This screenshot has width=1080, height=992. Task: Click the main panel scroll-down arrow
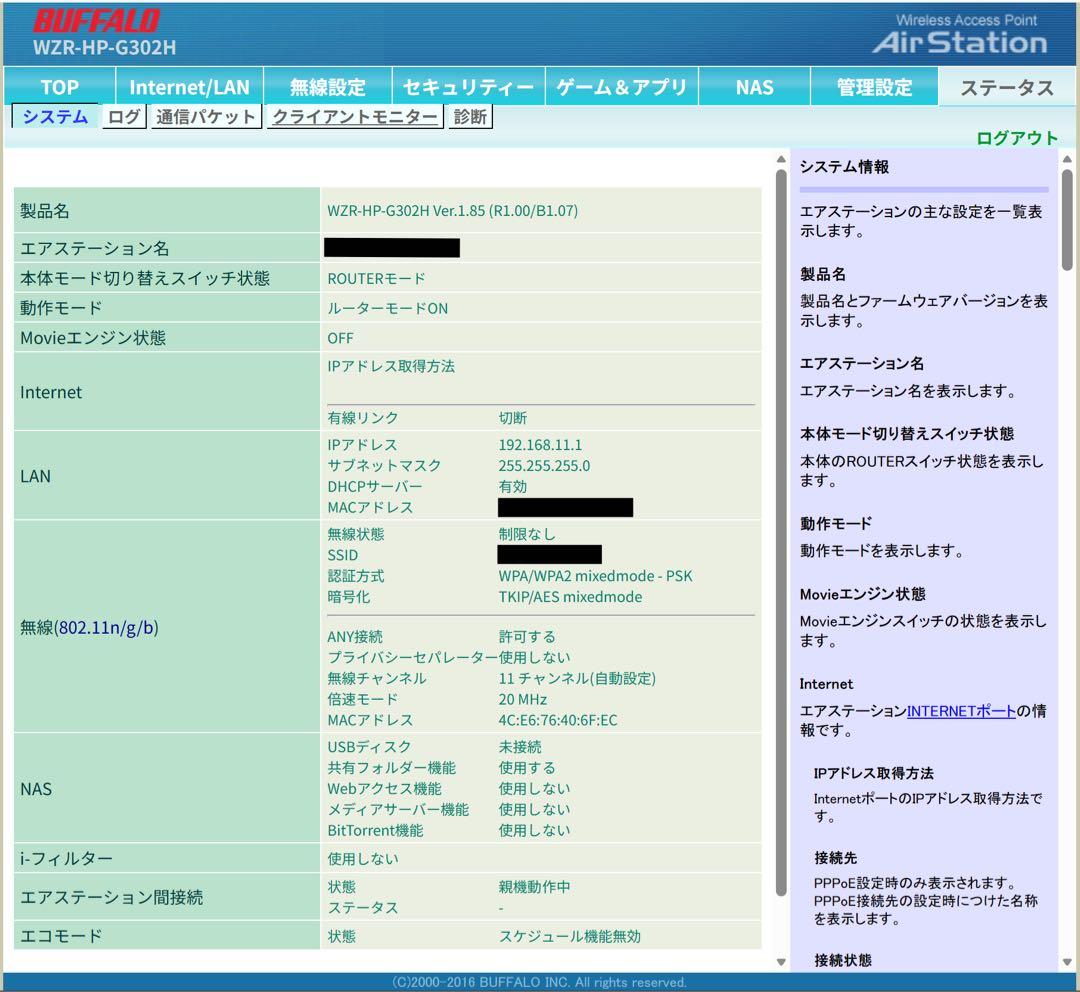click(782, 961)
